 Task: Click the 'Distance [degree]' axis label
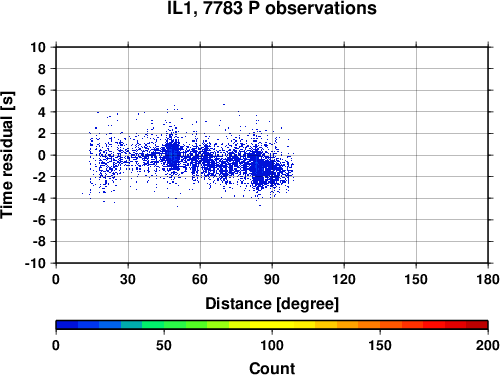click(272, 304)
